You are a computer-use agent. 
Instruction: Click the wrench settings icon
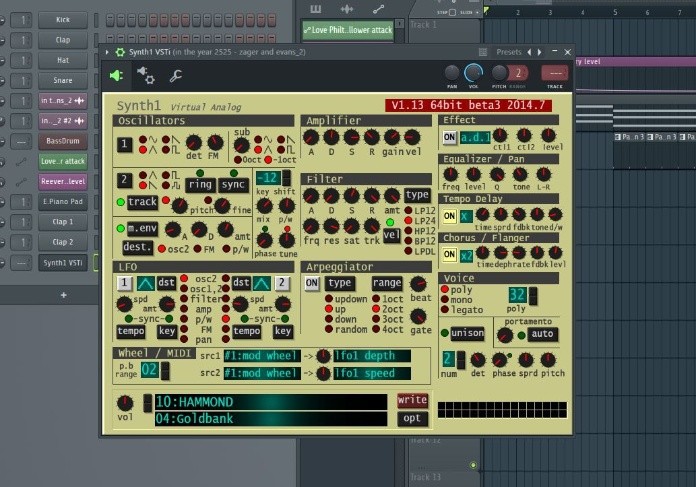coord(175,76)
